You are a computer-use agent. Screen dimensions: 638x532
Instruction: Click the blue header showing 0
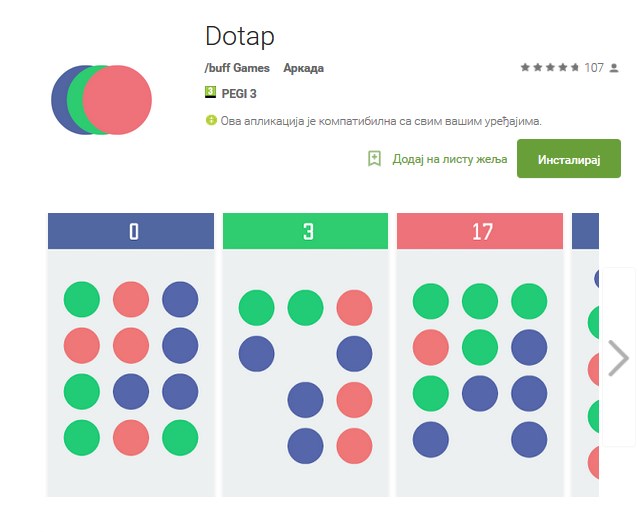[131, 231]
